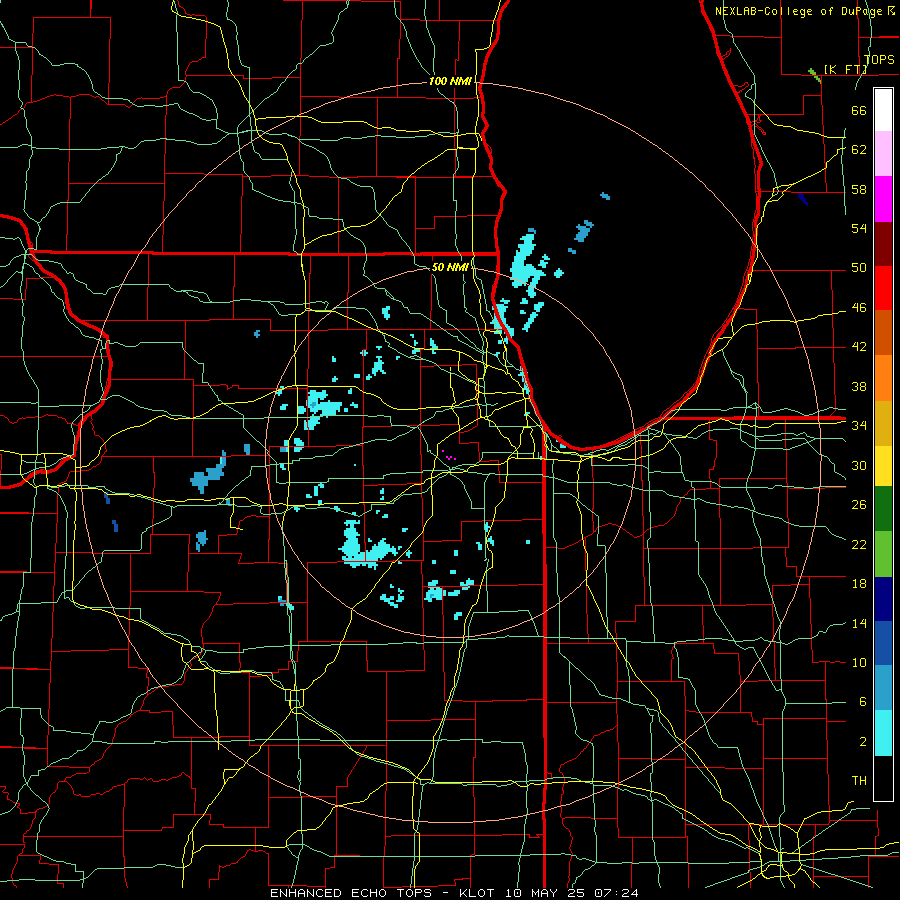Click the navy blue legend swatch
This screenshot has height=900, width=900.
coord(883,599)
